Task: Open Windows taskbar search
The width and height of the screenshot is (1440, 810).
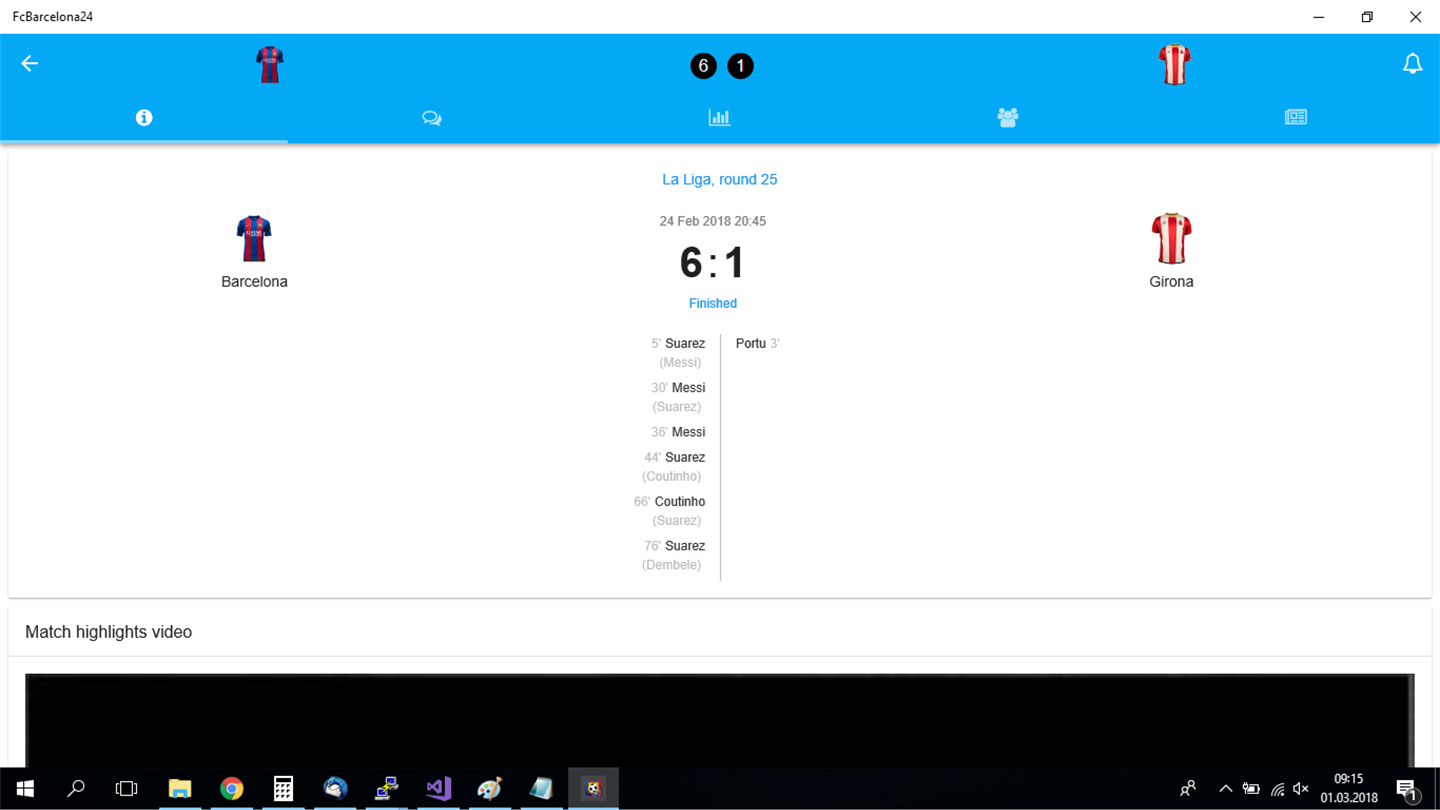Action: 76,789
